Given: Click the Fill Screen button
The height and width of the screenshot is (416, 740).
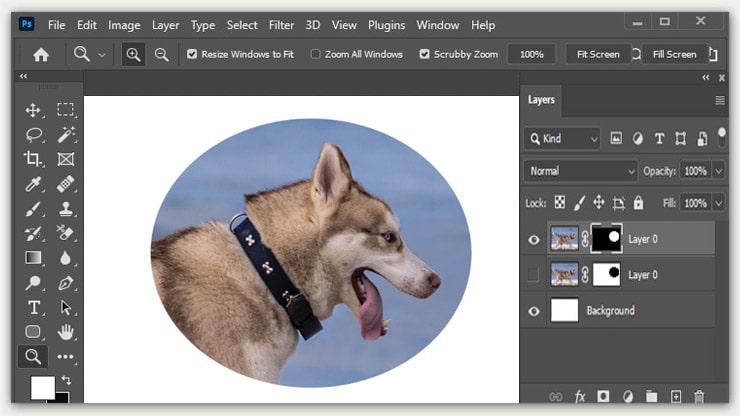Looking at the screenshot, I should (x=674, y=54).
